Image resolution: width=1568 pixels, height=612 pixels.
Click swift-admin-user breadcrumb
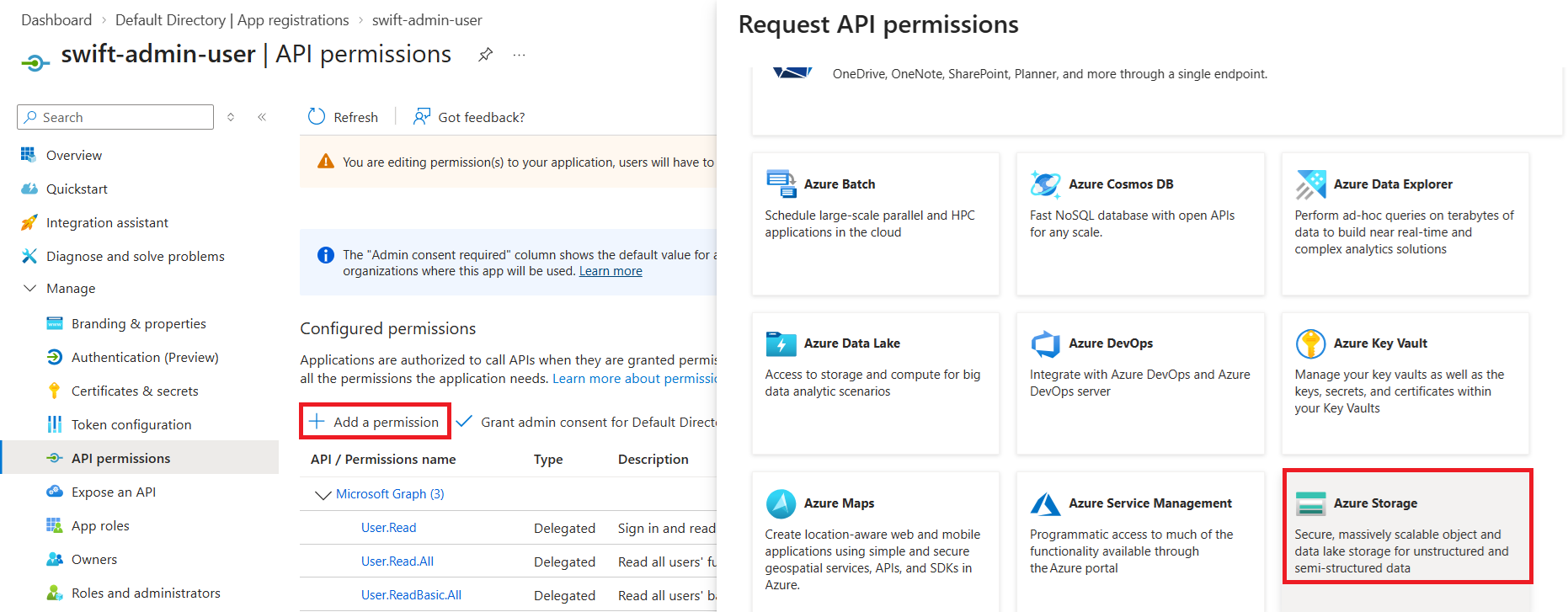point(427,20)
